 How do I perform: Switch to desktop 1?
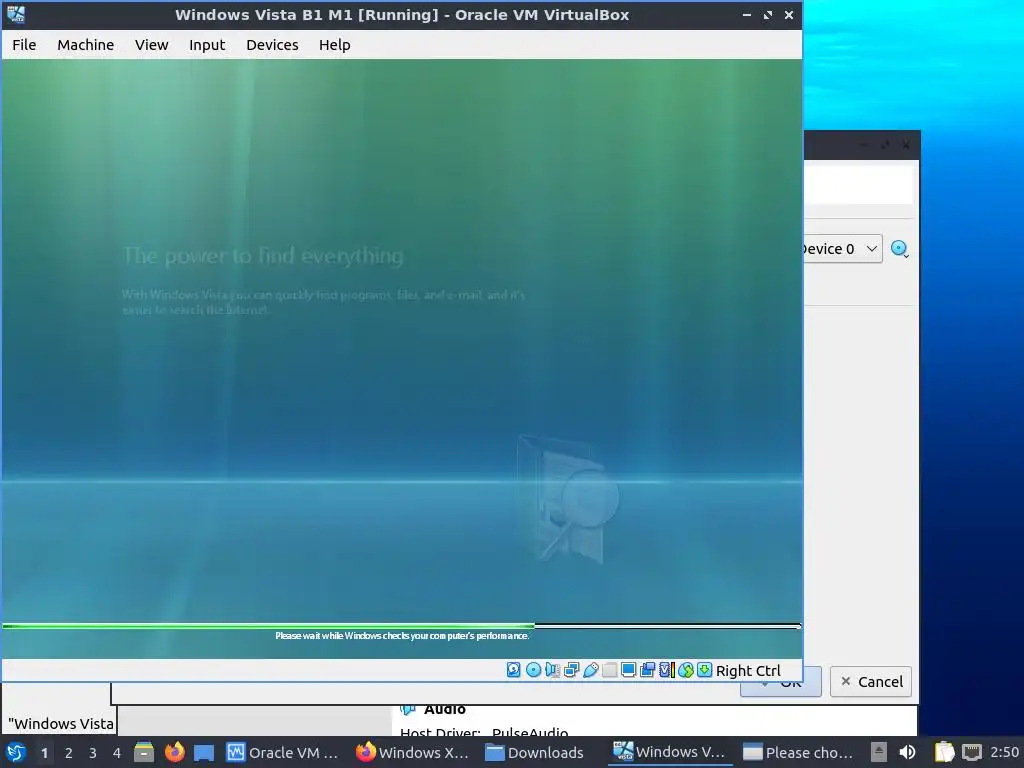(44, 753)
